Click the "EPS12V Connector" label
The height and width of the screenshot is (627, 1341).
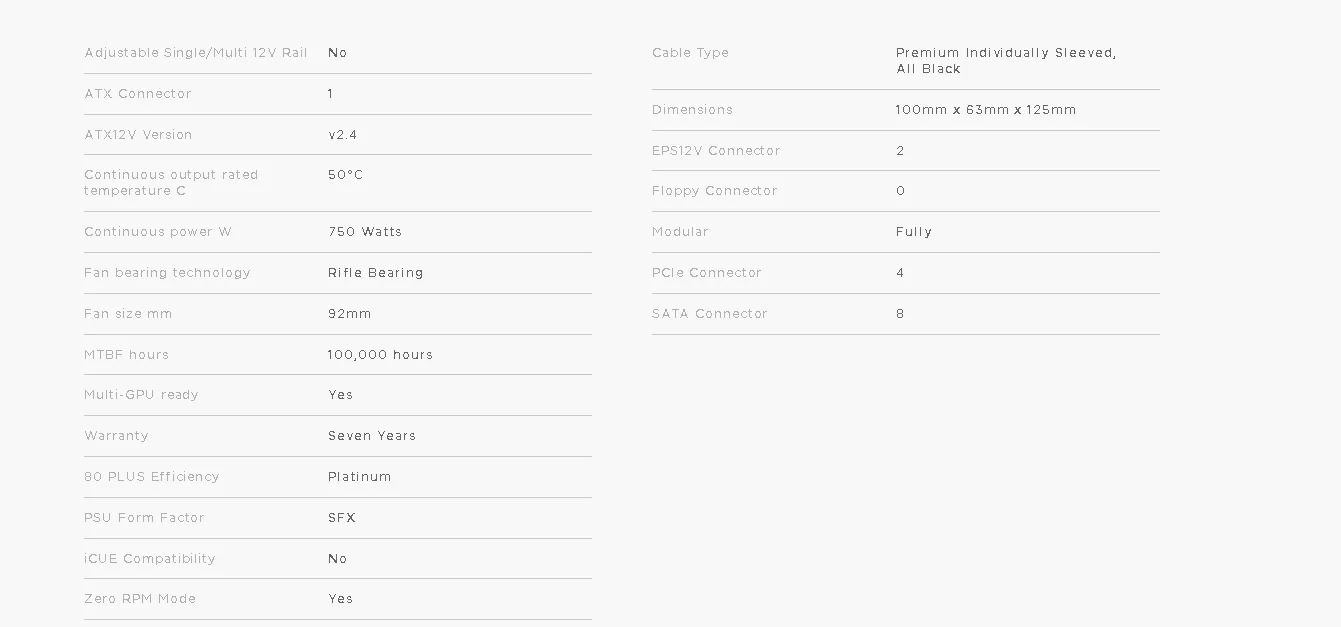pos(716,151)
